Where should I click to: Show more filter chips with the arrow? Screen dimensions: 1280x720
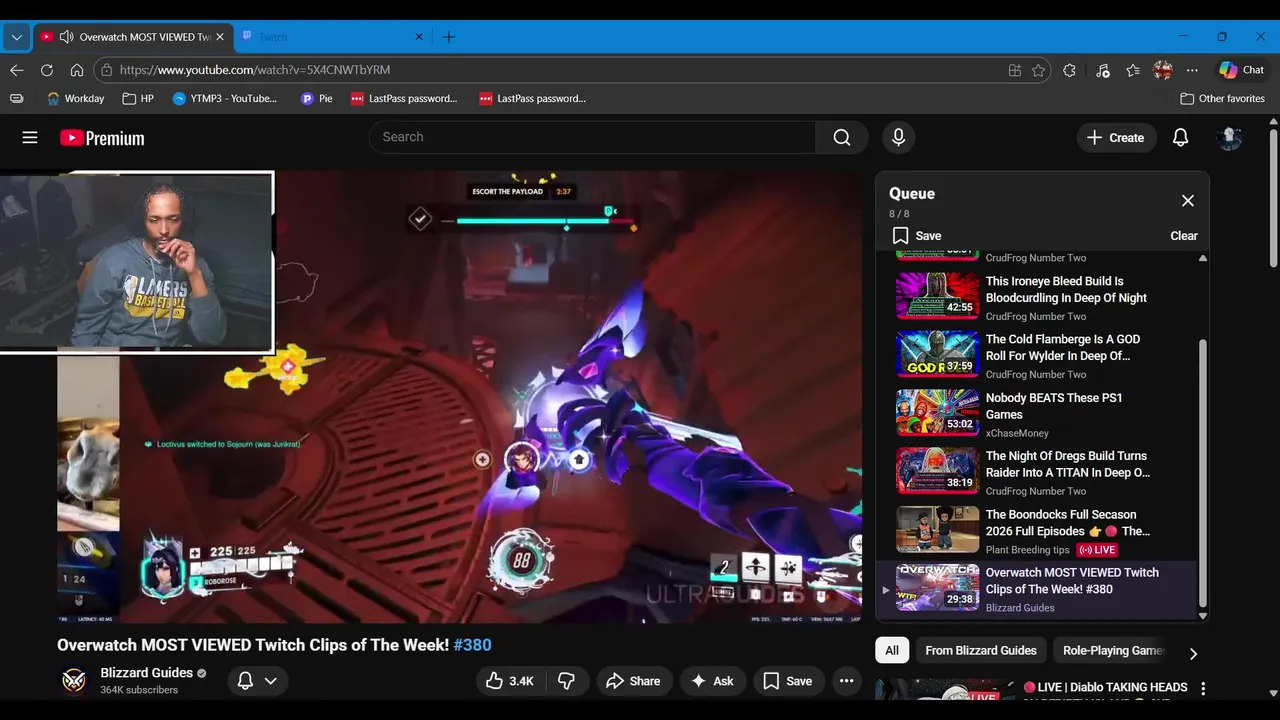(x=1192, y=653)
